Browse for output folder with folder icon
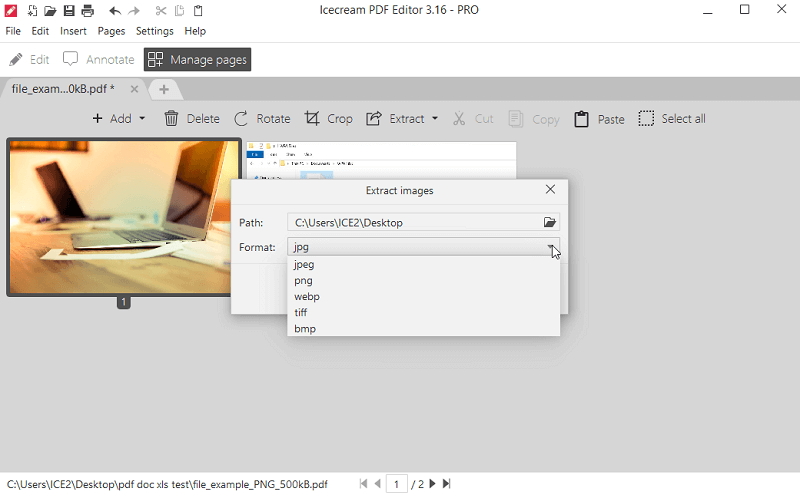800x495 pixels. (x=549, y=222)
